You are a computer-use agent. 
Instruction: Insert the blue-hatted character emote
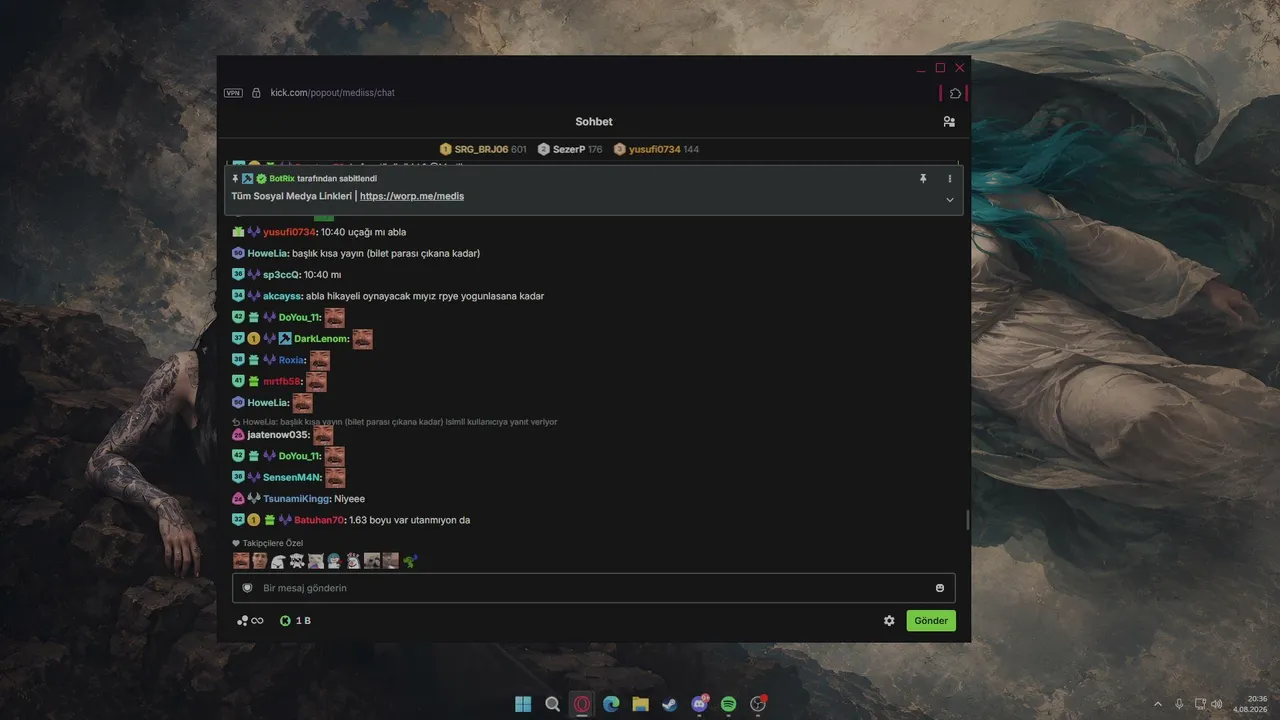(x=334, y=561)
